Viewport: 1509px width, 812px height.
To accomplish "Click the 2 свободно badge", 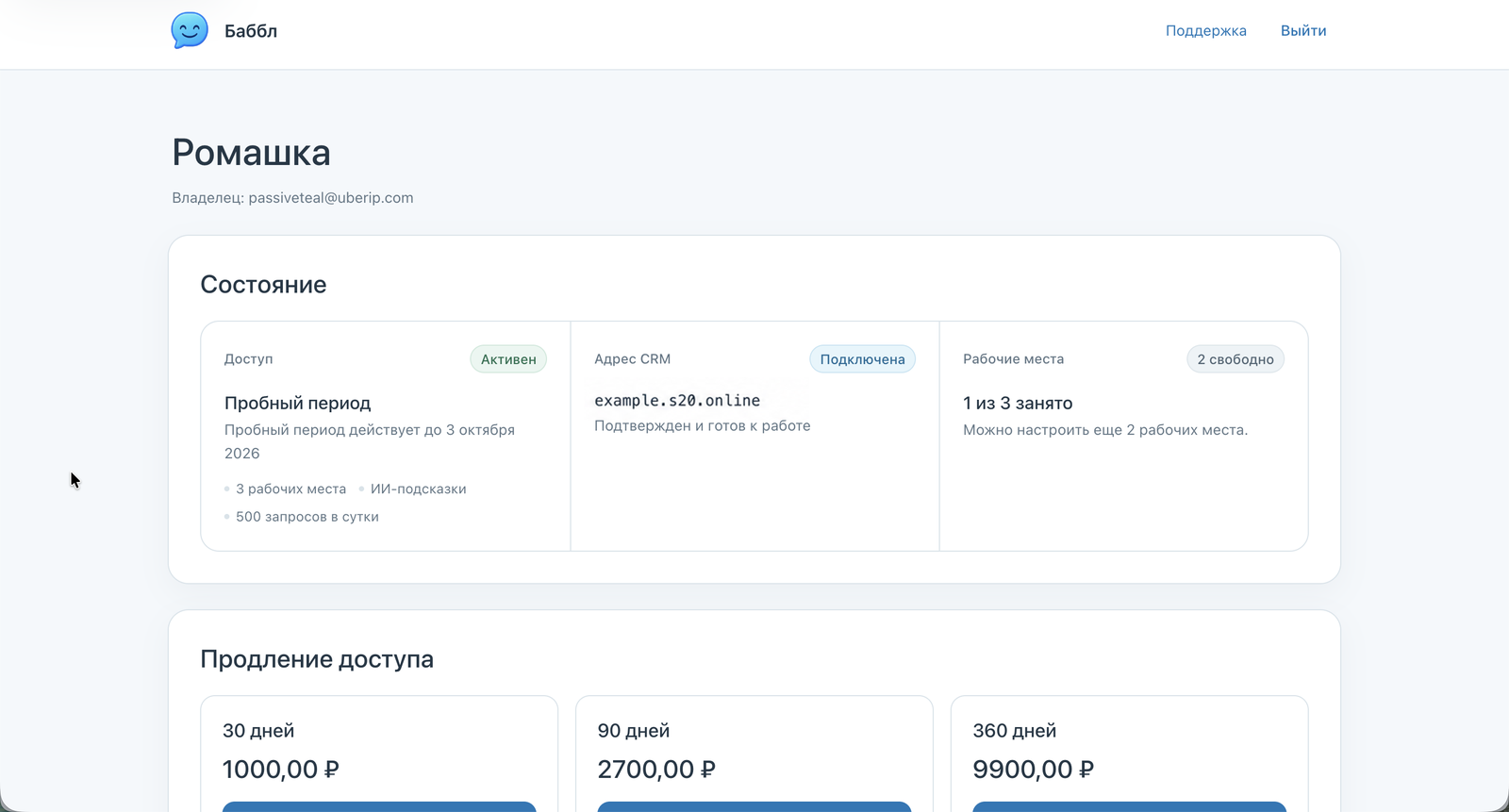I will tap(1235, 359).
